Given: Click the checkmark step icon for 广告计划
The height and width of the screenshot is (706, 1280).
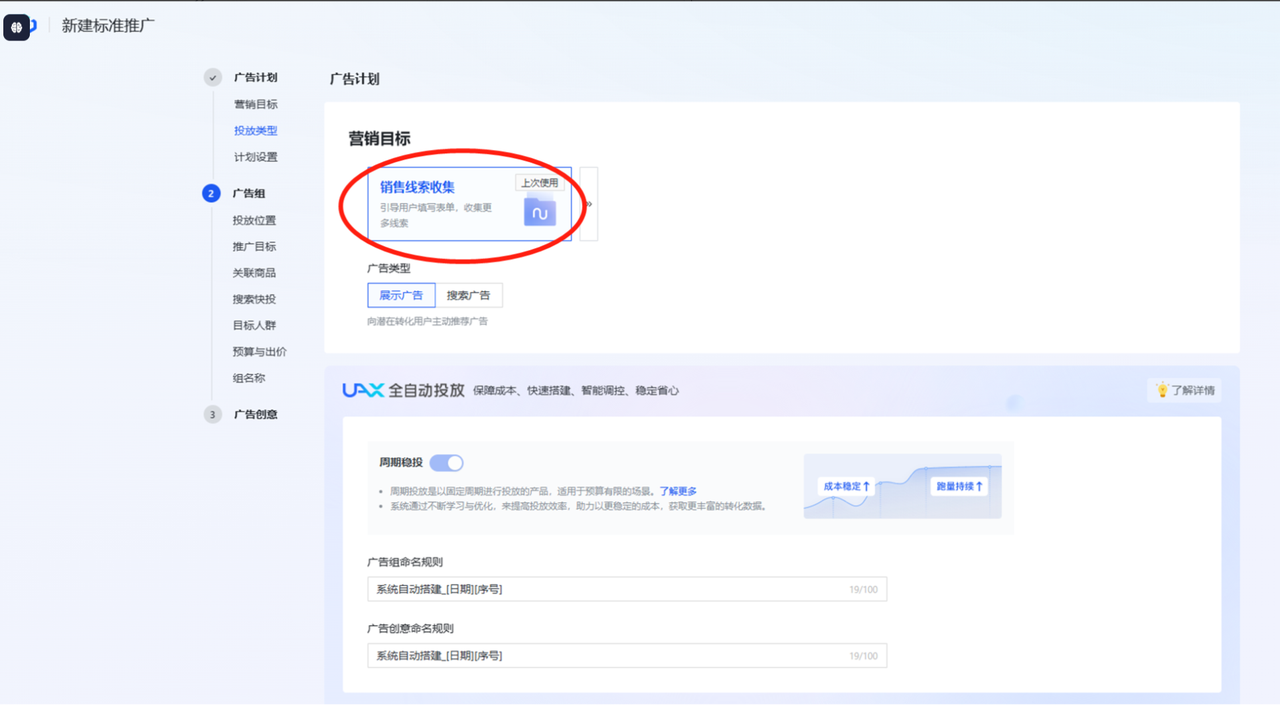Looking at the screenshot, I should (212, 78).
